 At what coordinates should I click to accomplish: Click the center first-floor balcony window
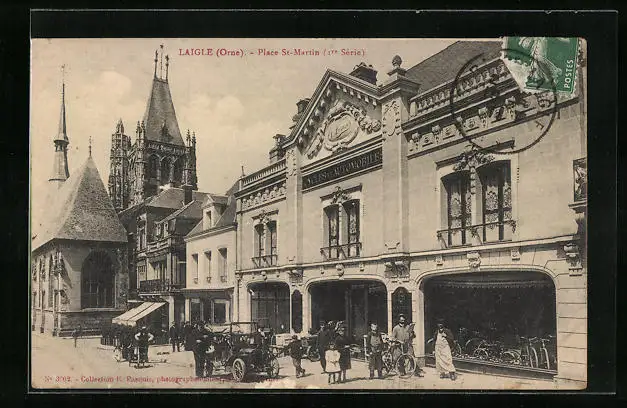tap(341, 230)
